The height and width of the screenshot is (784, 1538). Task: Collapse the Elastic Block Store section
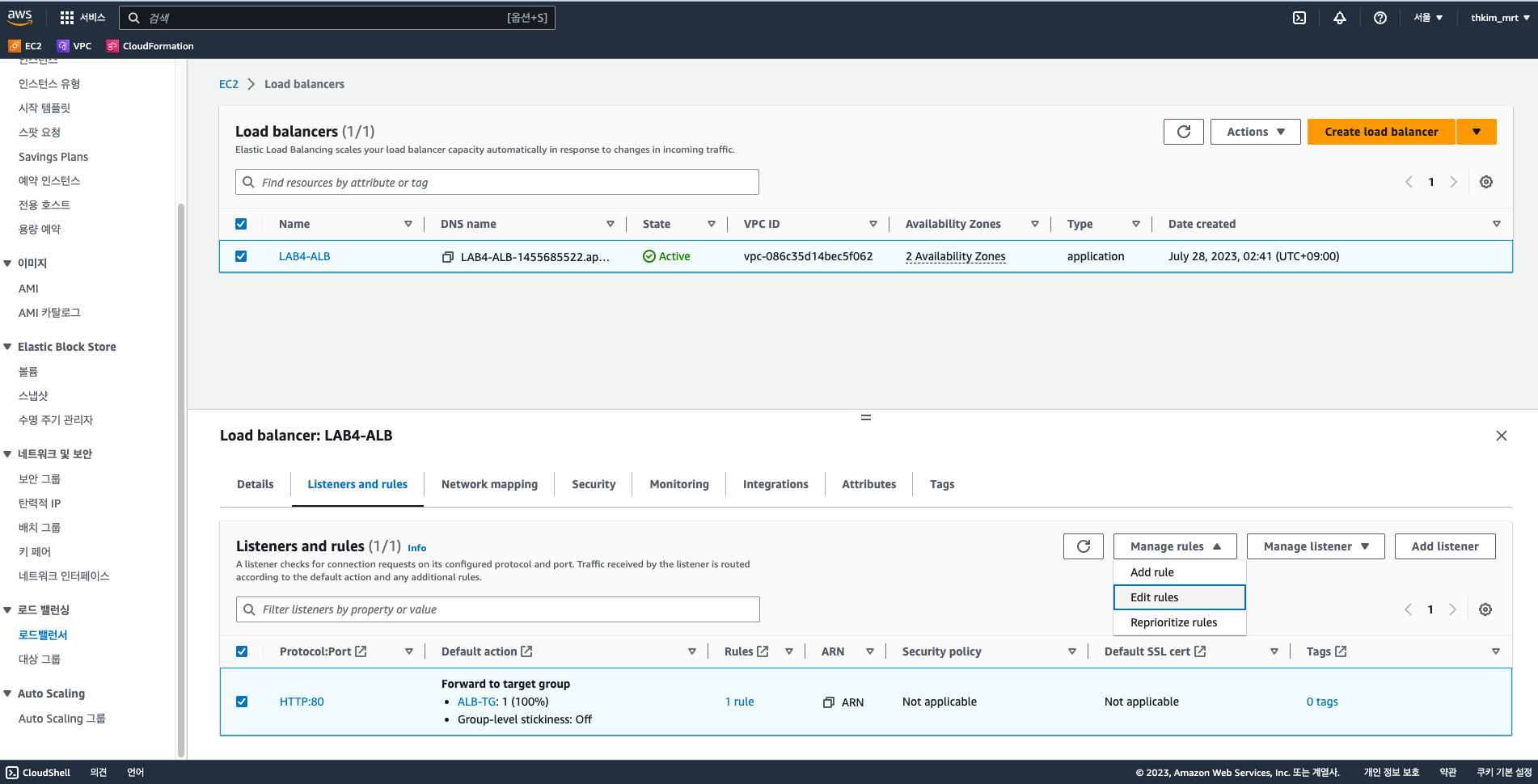[x=7, y=347]
